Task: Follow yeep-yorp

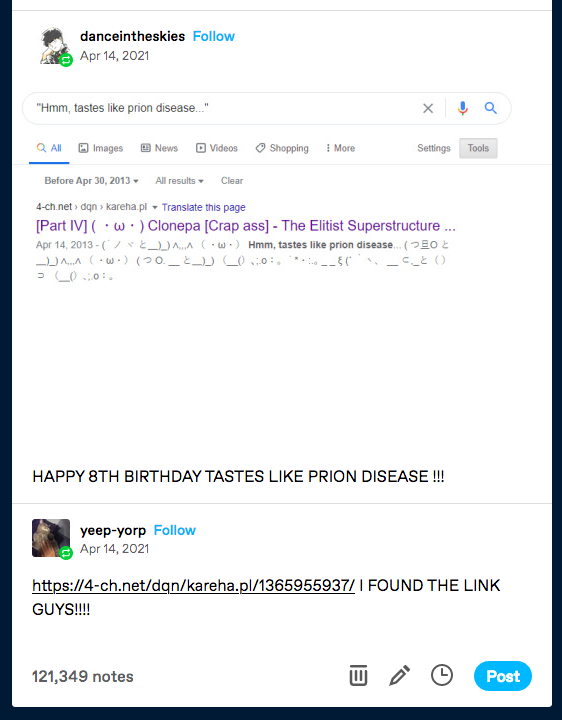Action: [x=174, y=530]
